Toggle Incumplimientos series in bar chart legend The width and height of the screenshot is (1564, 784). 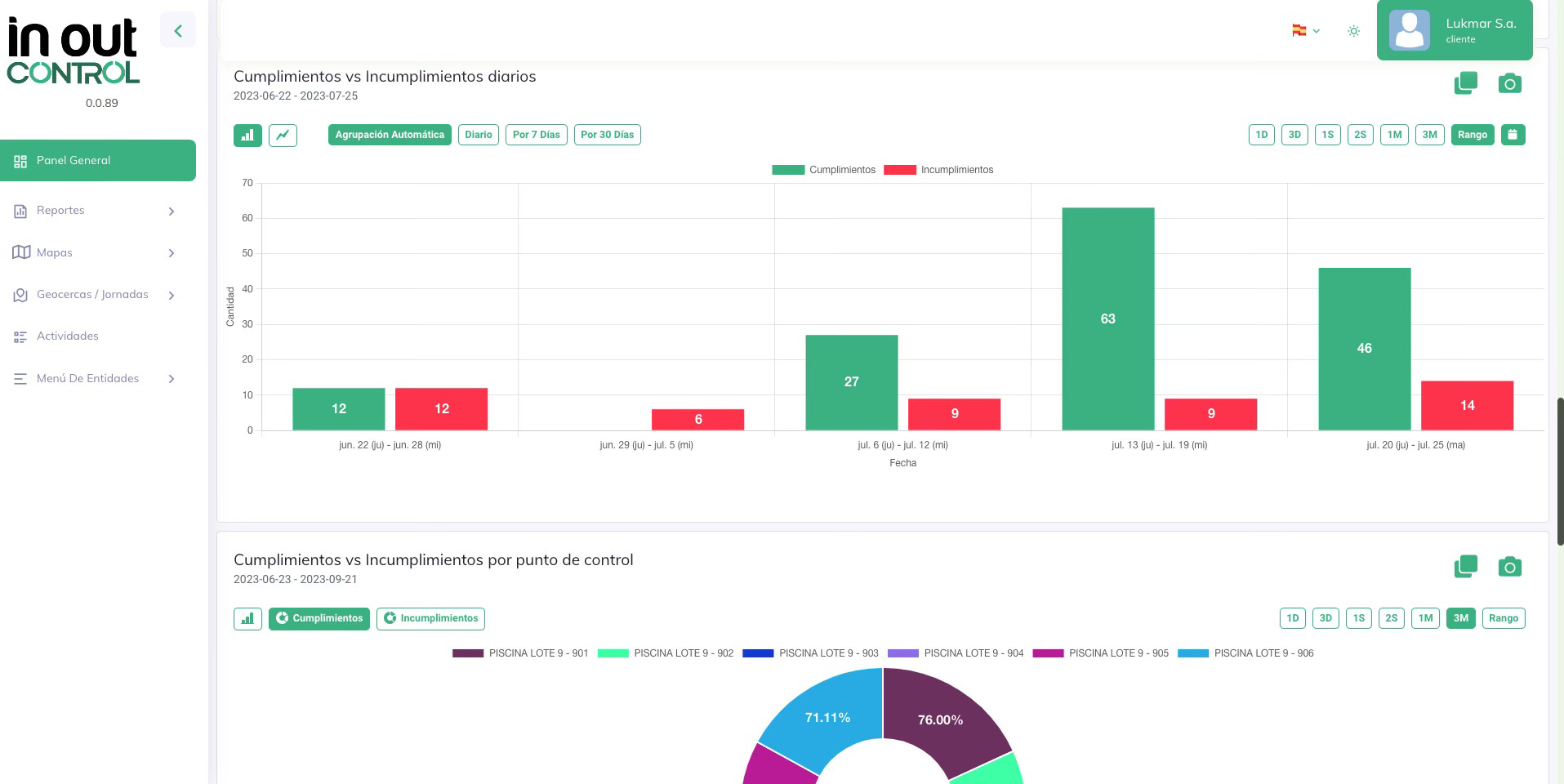pos(938,170)
